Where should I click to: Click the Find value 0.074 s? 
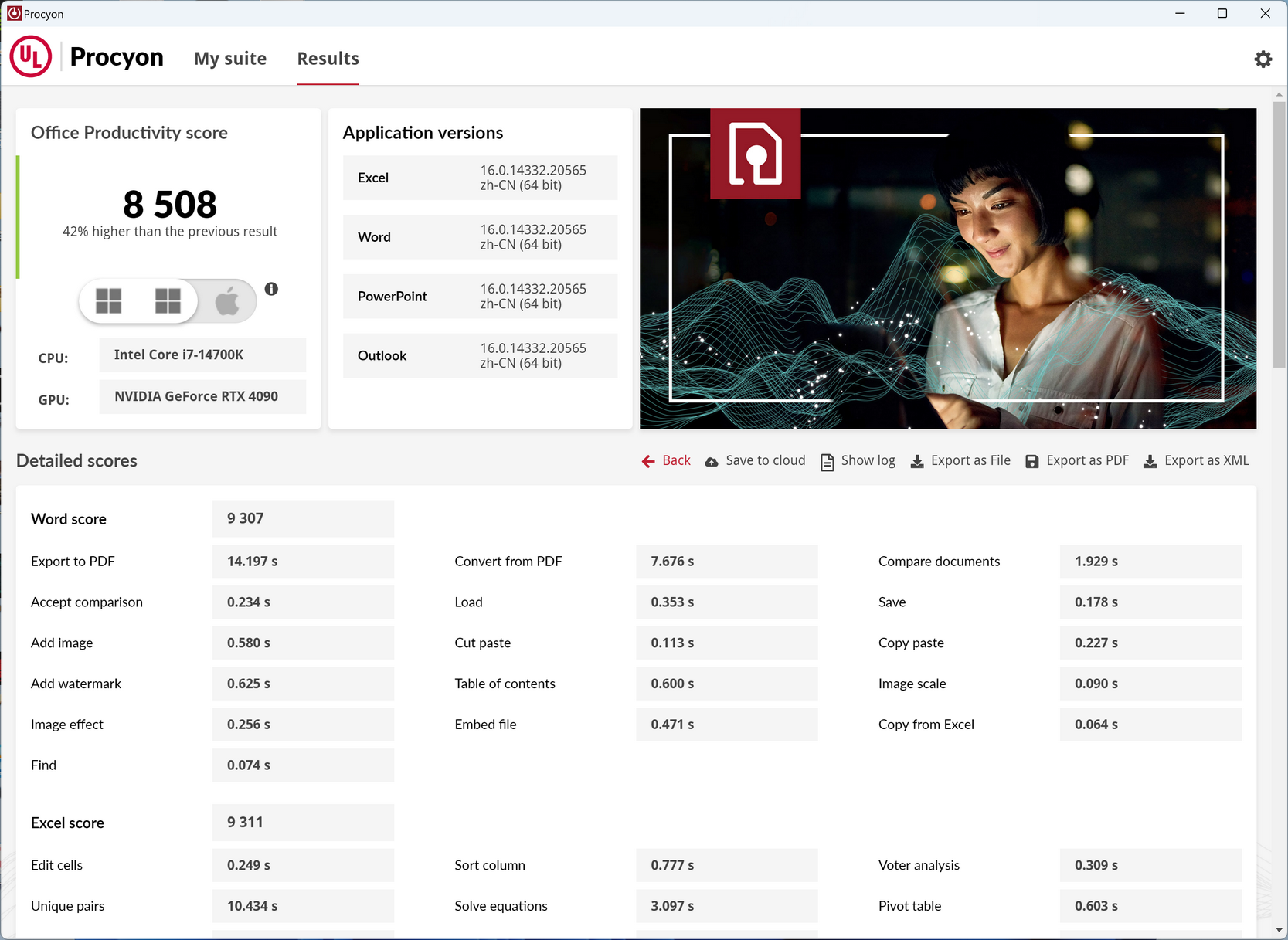click(x=303, y=765)
